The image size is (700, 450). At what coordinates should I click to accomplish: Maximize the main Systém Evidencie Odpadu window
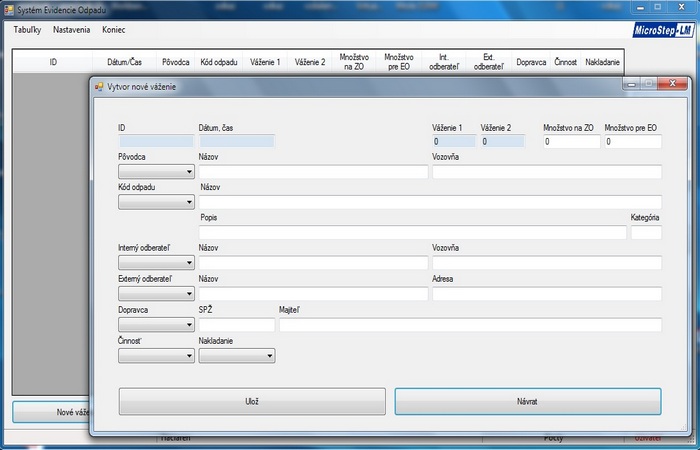[x=658, y=8]
